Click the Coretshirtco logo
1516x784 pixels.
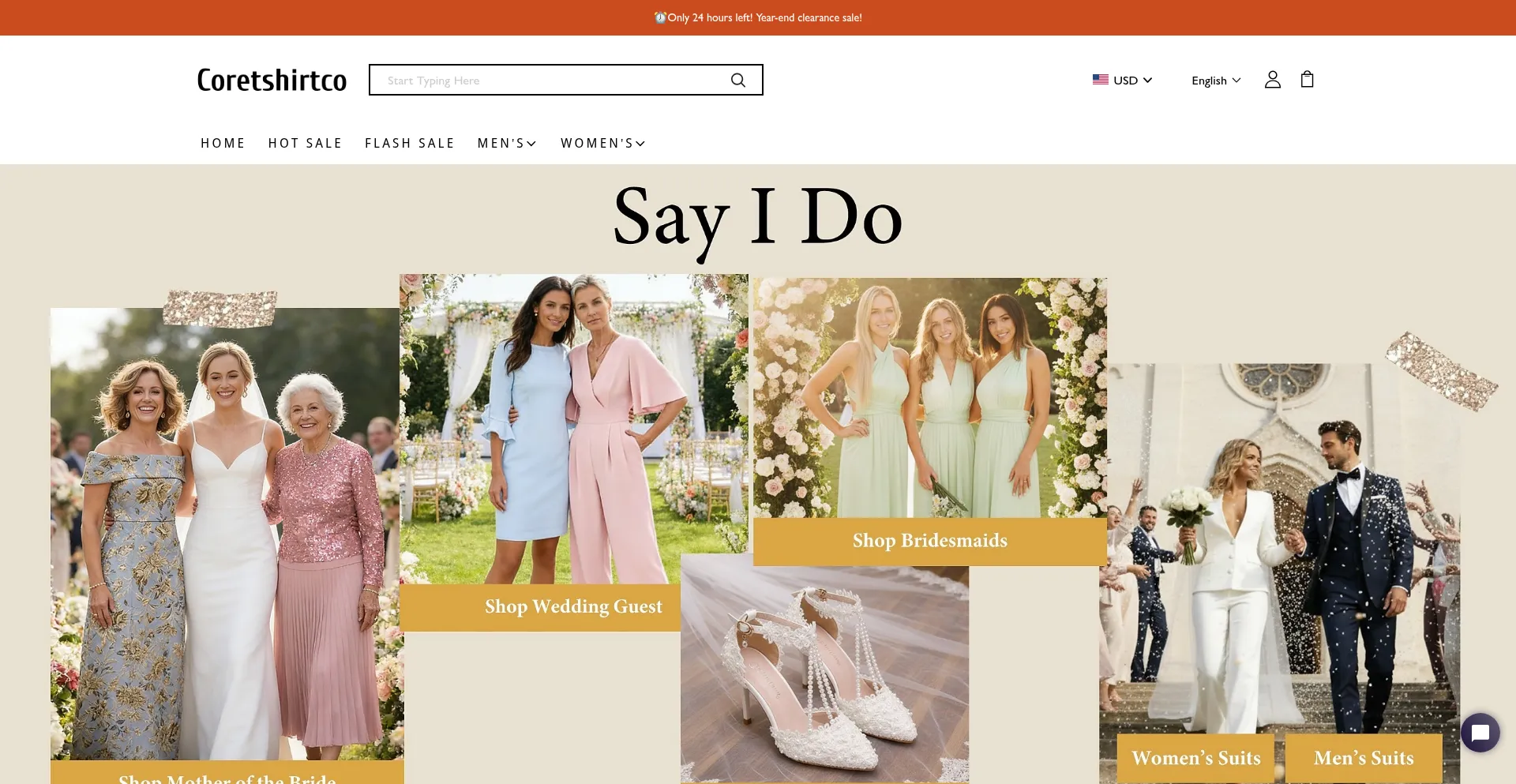tap(272, 80)
